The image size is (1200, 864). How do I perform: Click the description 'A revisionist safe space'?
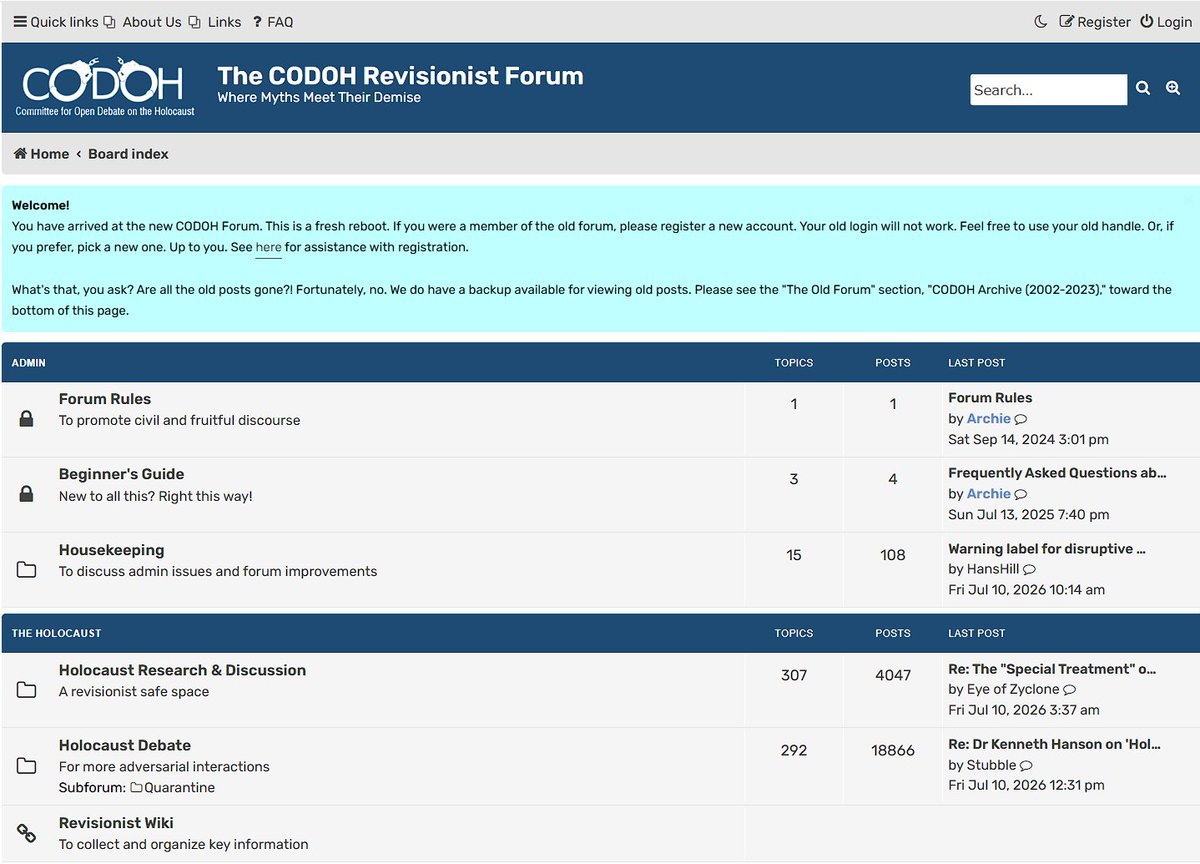(x=134, y=691)
